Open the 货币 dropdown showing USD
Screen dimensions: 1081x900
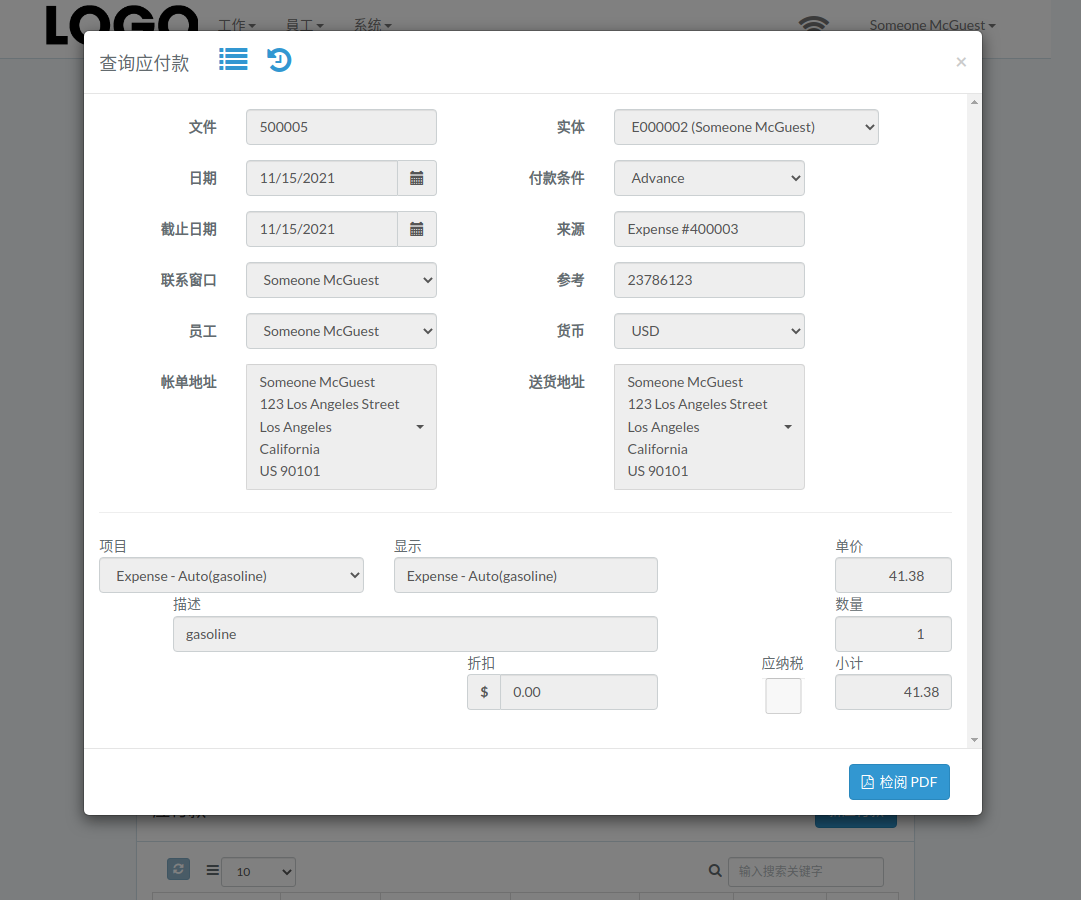709,331
